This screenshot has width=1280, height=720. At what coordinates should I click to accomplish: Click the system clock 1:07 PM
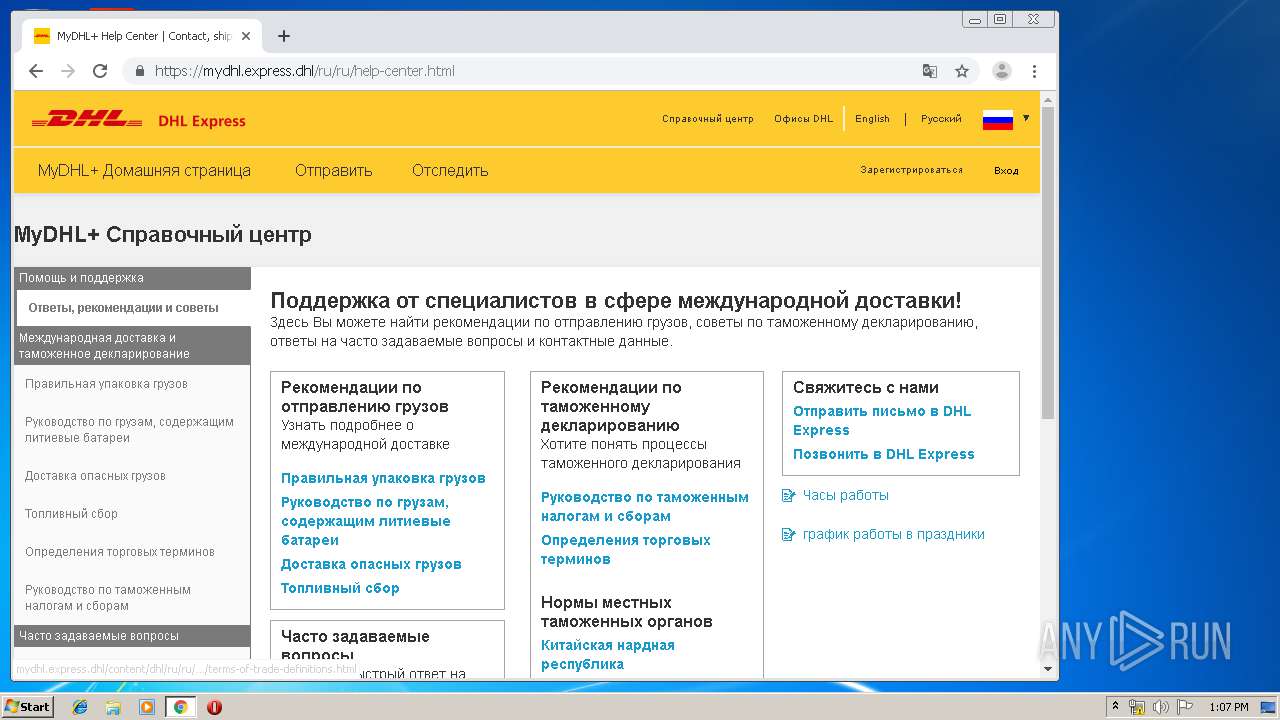point(1229,707)
